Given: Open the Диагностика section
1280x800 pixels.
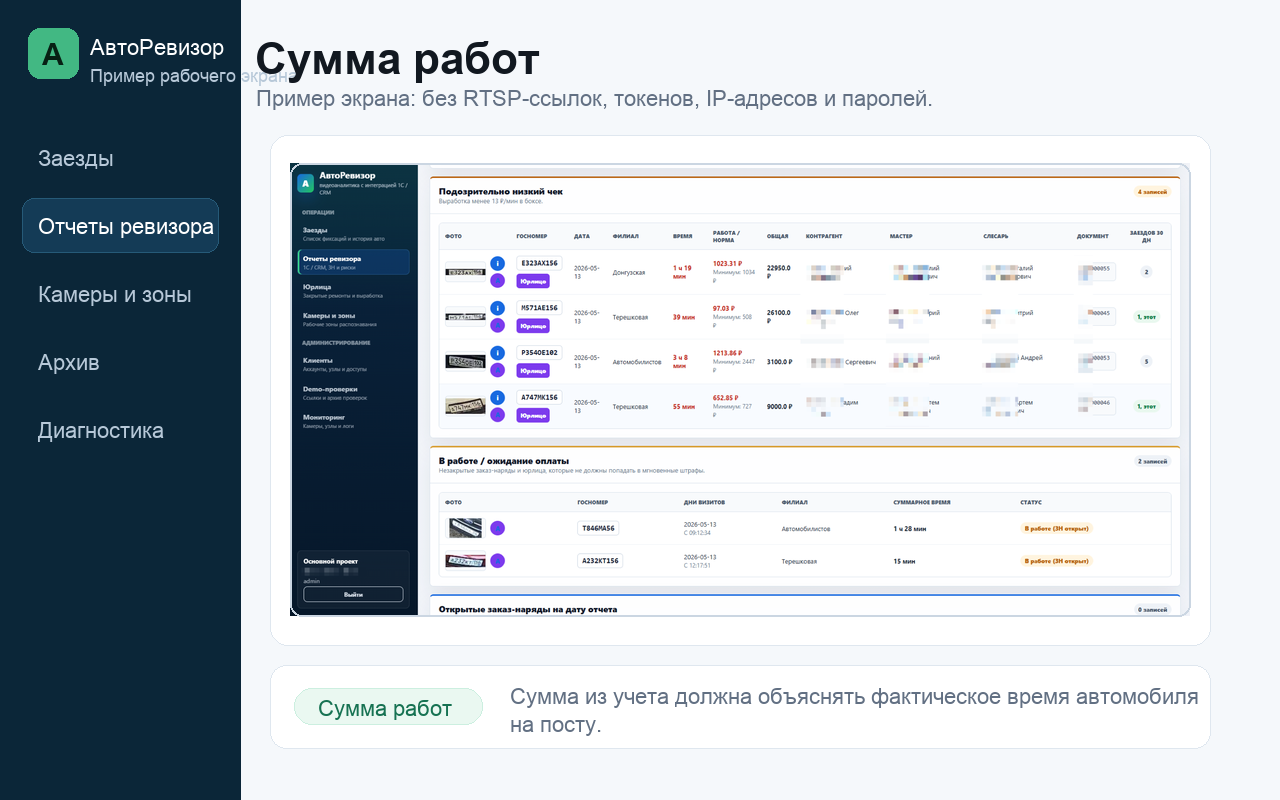Looking at the screenshot, I should 101,430.
